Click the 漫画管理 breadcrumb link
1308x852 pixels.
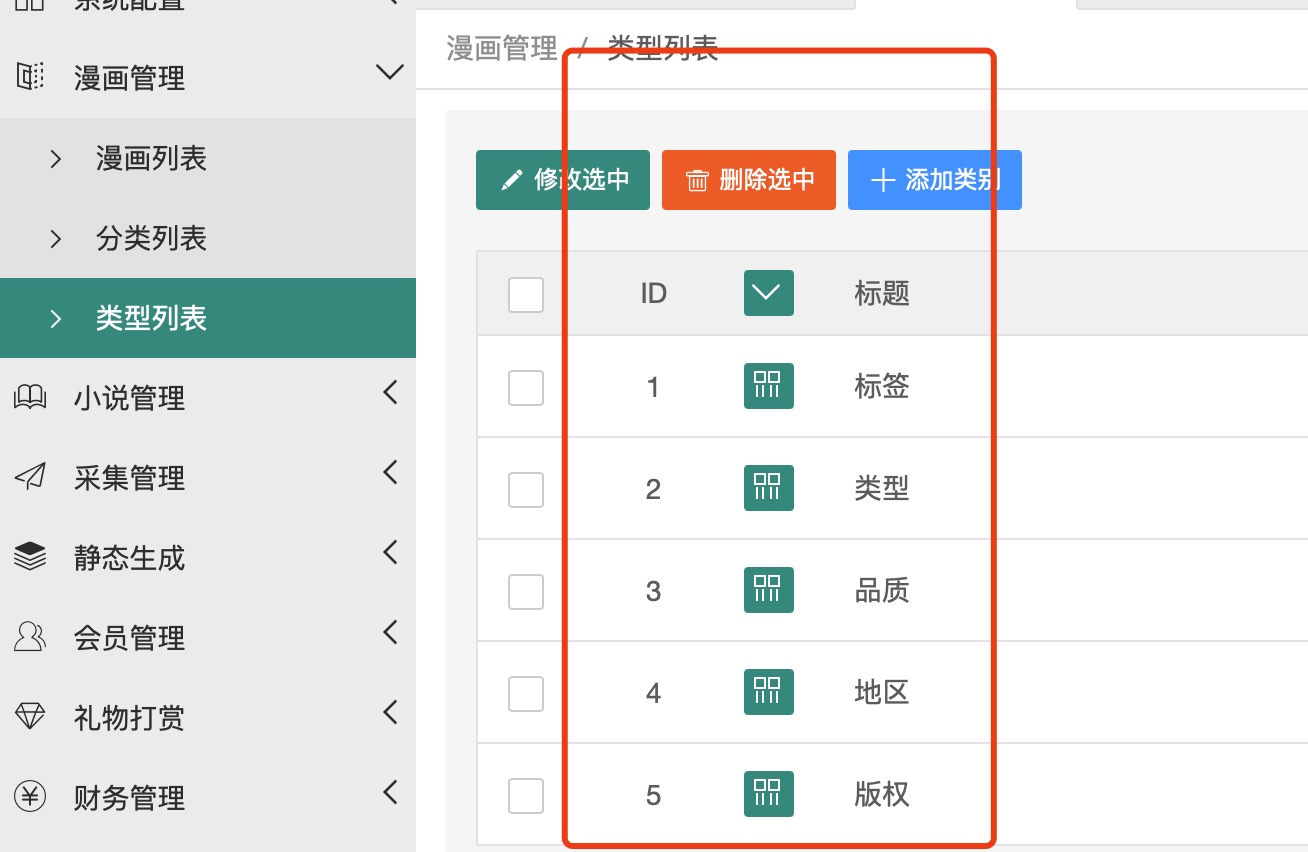coord(501,48)
